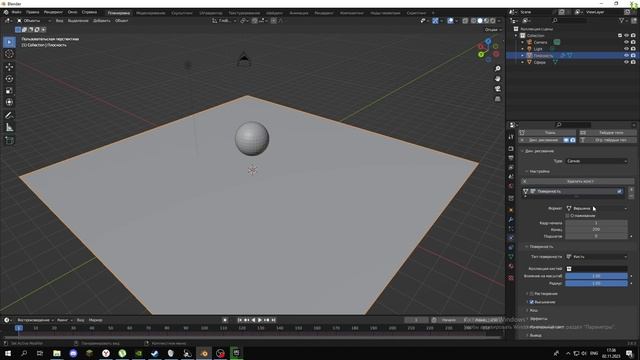Open the Output properties tab icon
The height and width of the screenshot is (360, 640).
coord(511,158)
